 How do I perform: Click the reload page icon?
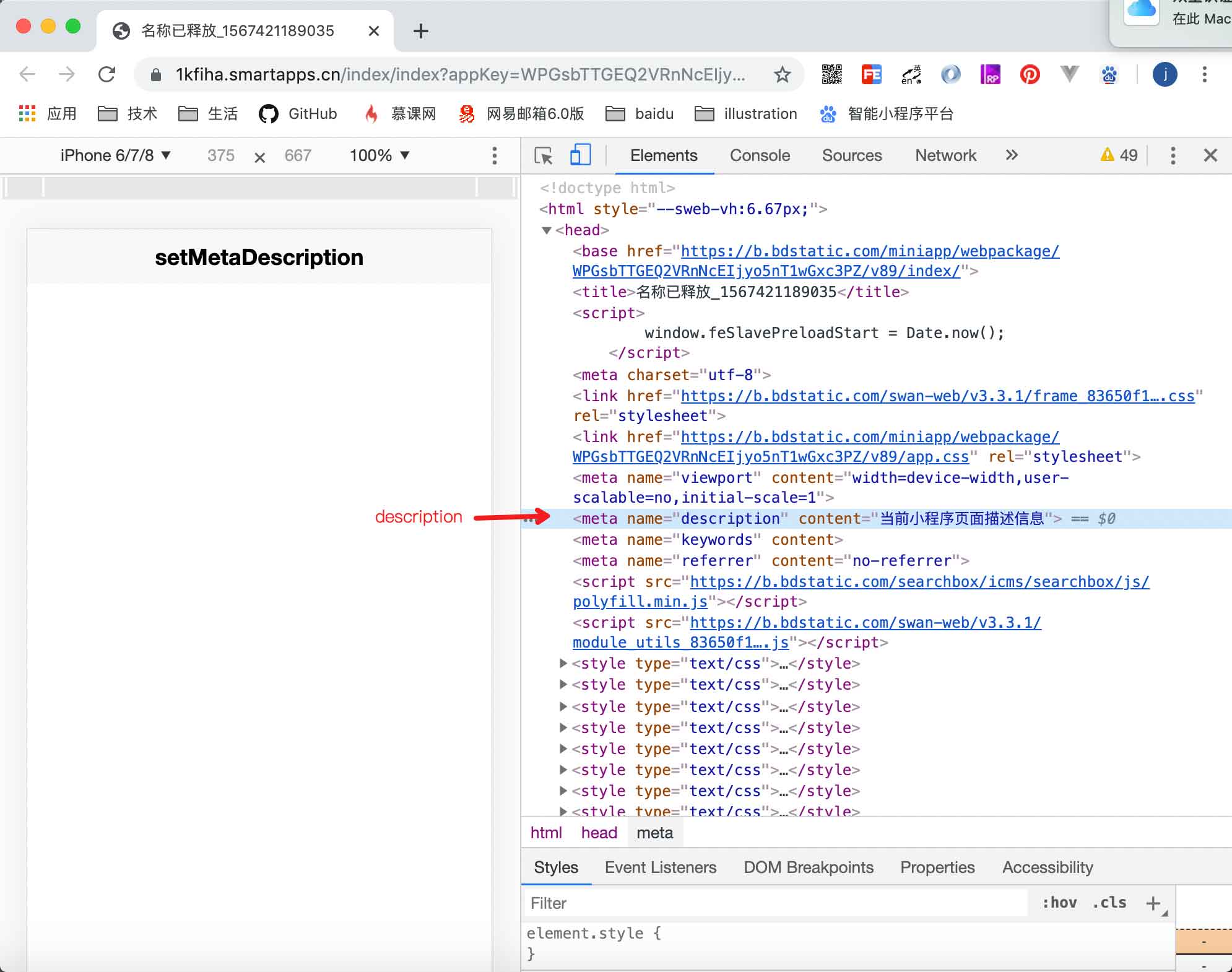pyautogui.click(x=107, y=75)
